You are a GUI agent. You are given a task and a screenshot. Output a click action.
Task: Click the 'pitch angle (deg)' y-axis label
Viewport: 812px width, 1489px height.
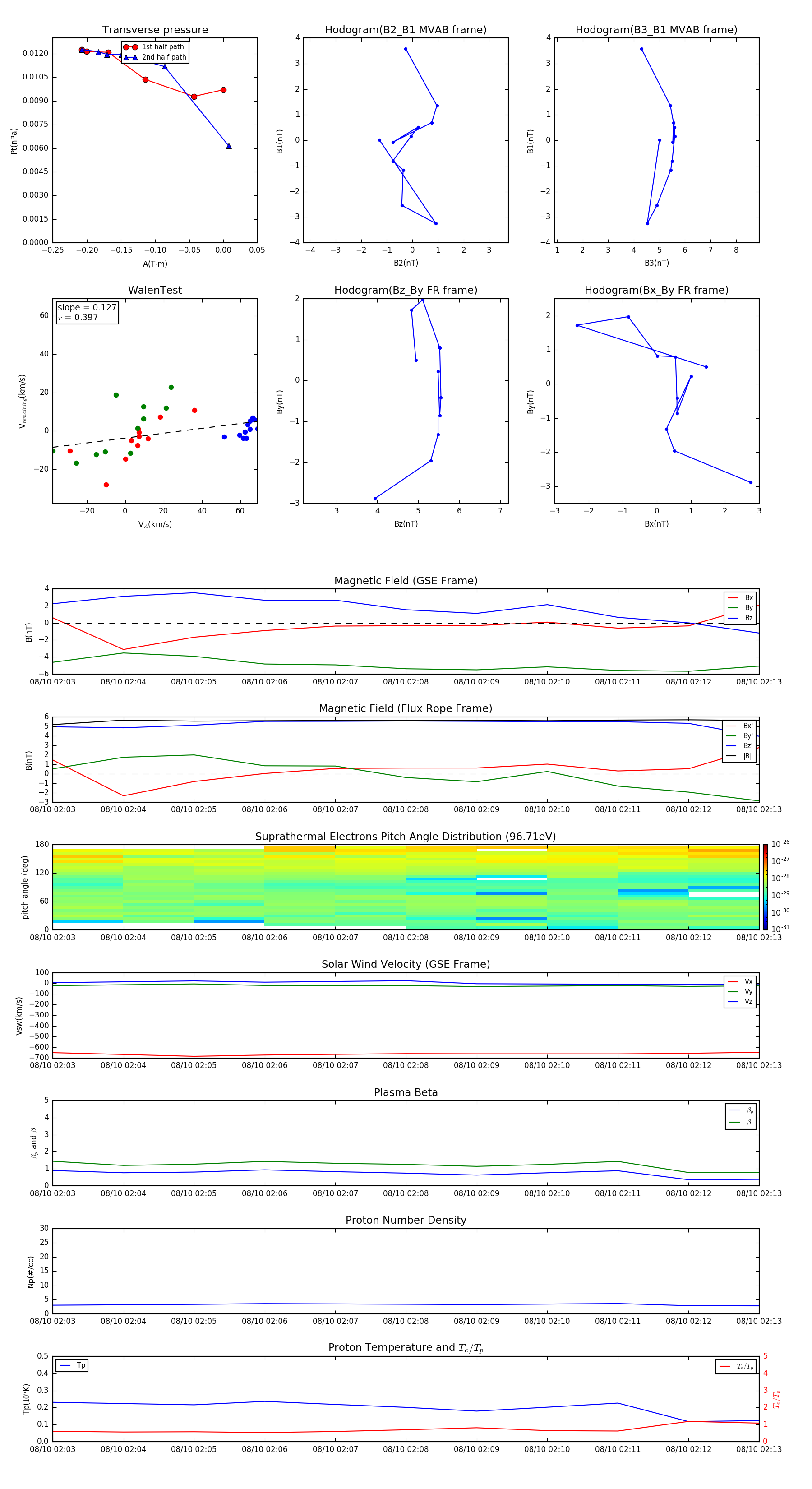click(x=25, y=887)
